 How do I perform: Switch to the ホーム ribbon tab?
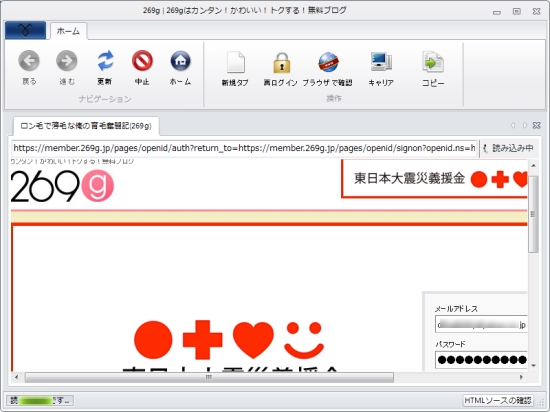coord(68,31)
